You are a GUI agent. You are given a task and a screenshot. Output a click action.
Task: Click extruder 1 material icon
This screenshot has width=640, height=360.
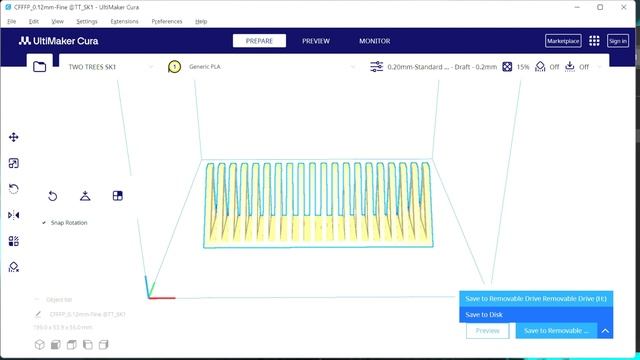(x=174, y=67)
